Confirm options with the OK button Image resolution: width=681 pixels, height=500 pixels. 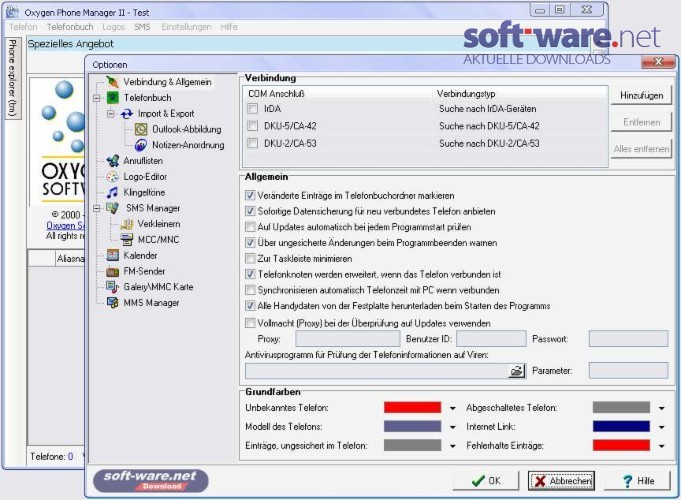click(x=486, y=481)
